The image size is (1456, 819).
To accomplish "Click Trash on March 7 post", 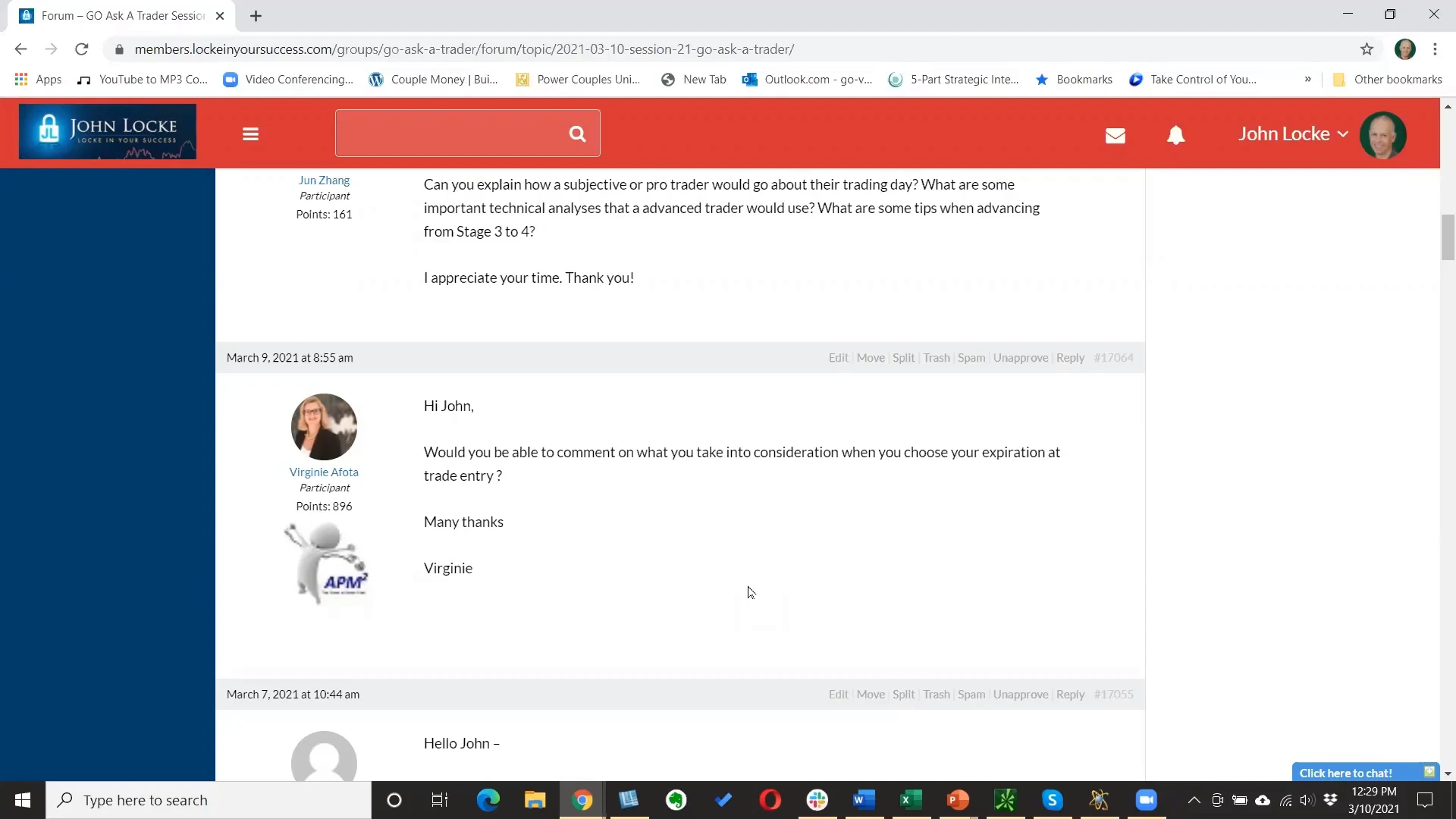I will point(937,695).
